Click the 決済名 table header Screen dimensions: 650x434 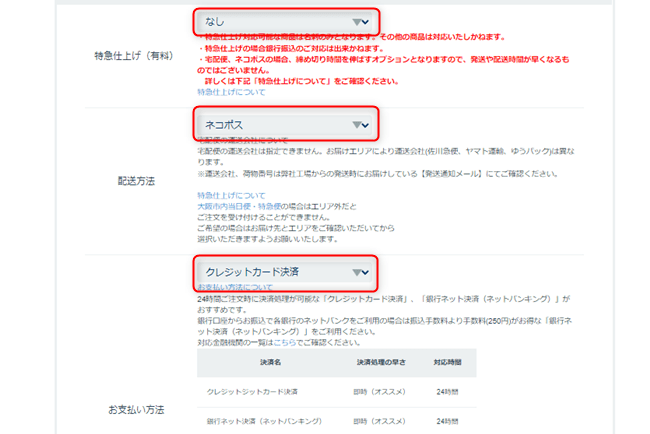[x=270, y=362]
